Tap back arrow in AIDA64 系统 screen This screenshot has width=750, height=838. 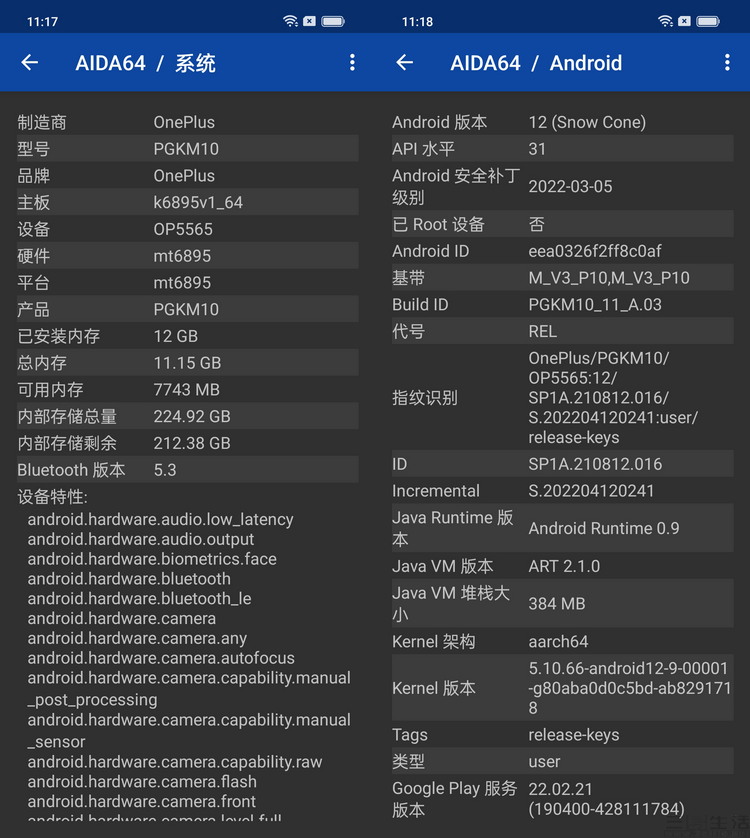point(29,63)
